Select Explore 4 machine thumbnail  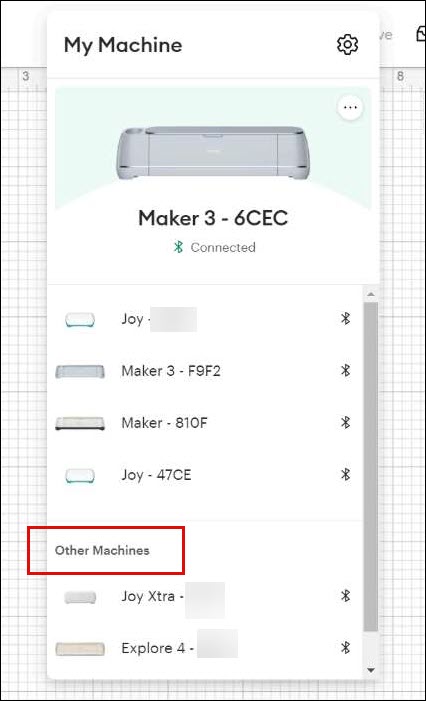[x=80, y=649]
